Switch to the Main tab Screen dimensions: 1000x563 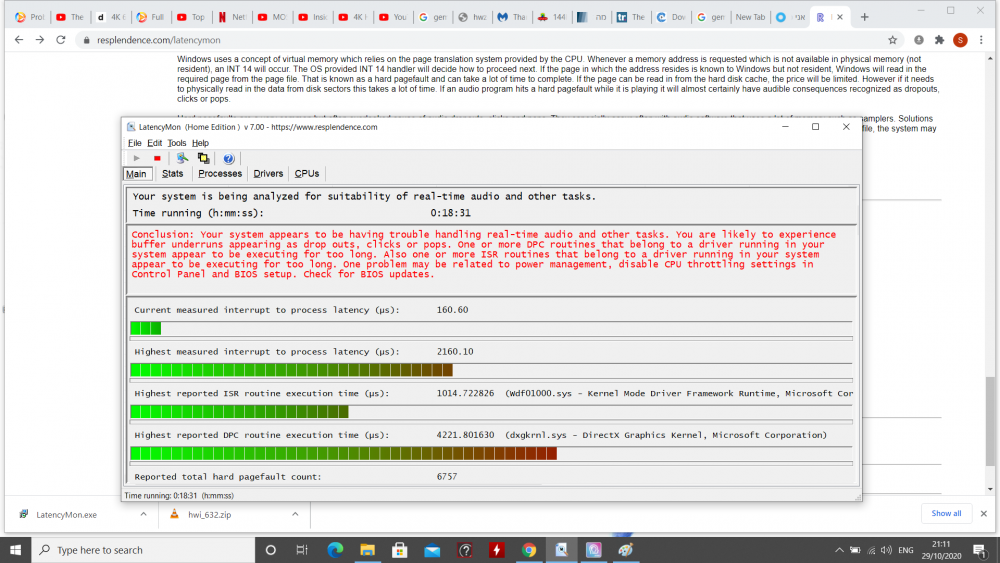point(136,173)
